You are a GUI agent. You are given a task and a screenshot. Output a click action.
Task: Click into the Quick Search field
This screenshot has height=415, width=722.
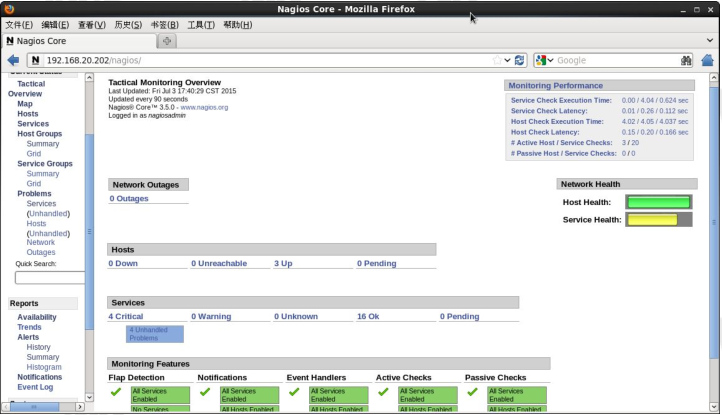point(50,278)
